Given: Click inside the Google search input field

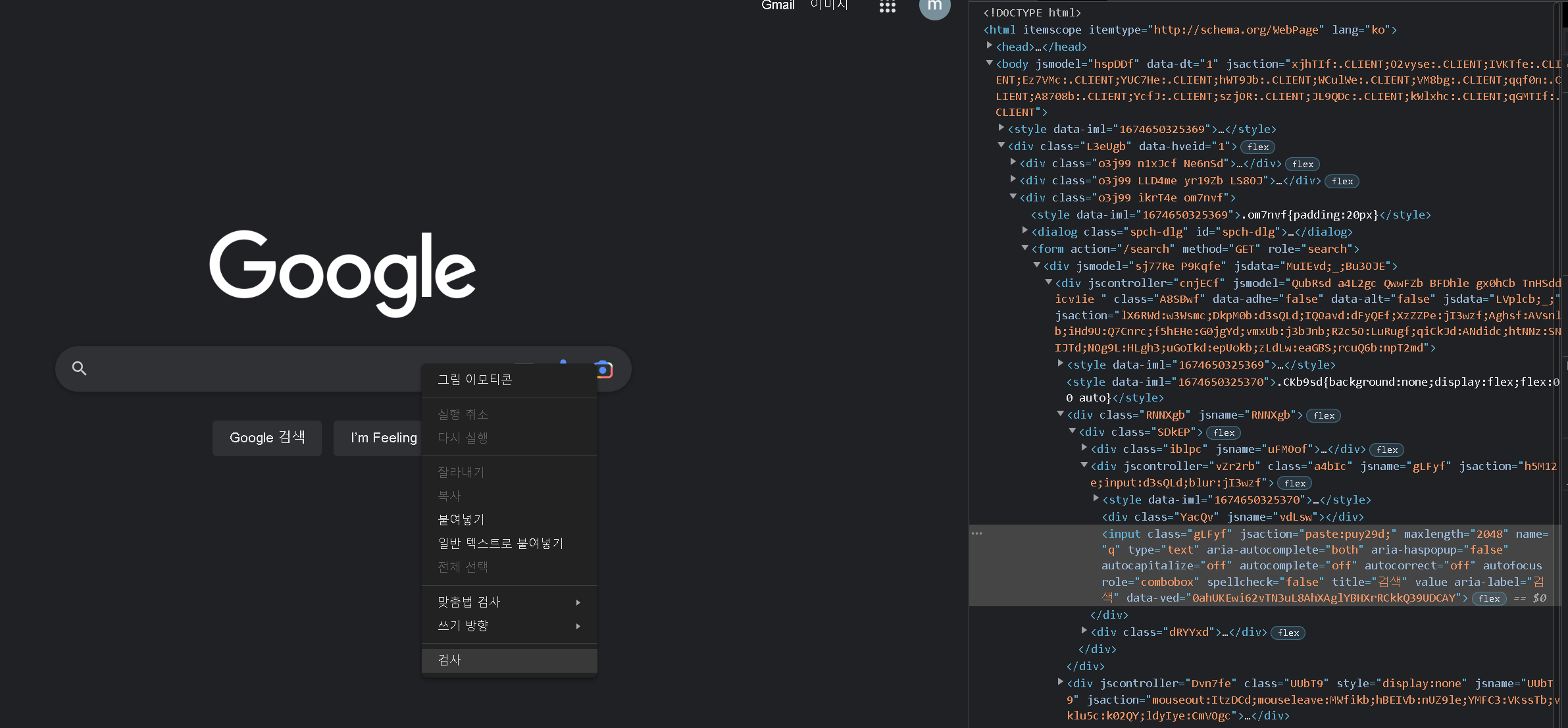Looking at the screenshot, I should (250, 369).
